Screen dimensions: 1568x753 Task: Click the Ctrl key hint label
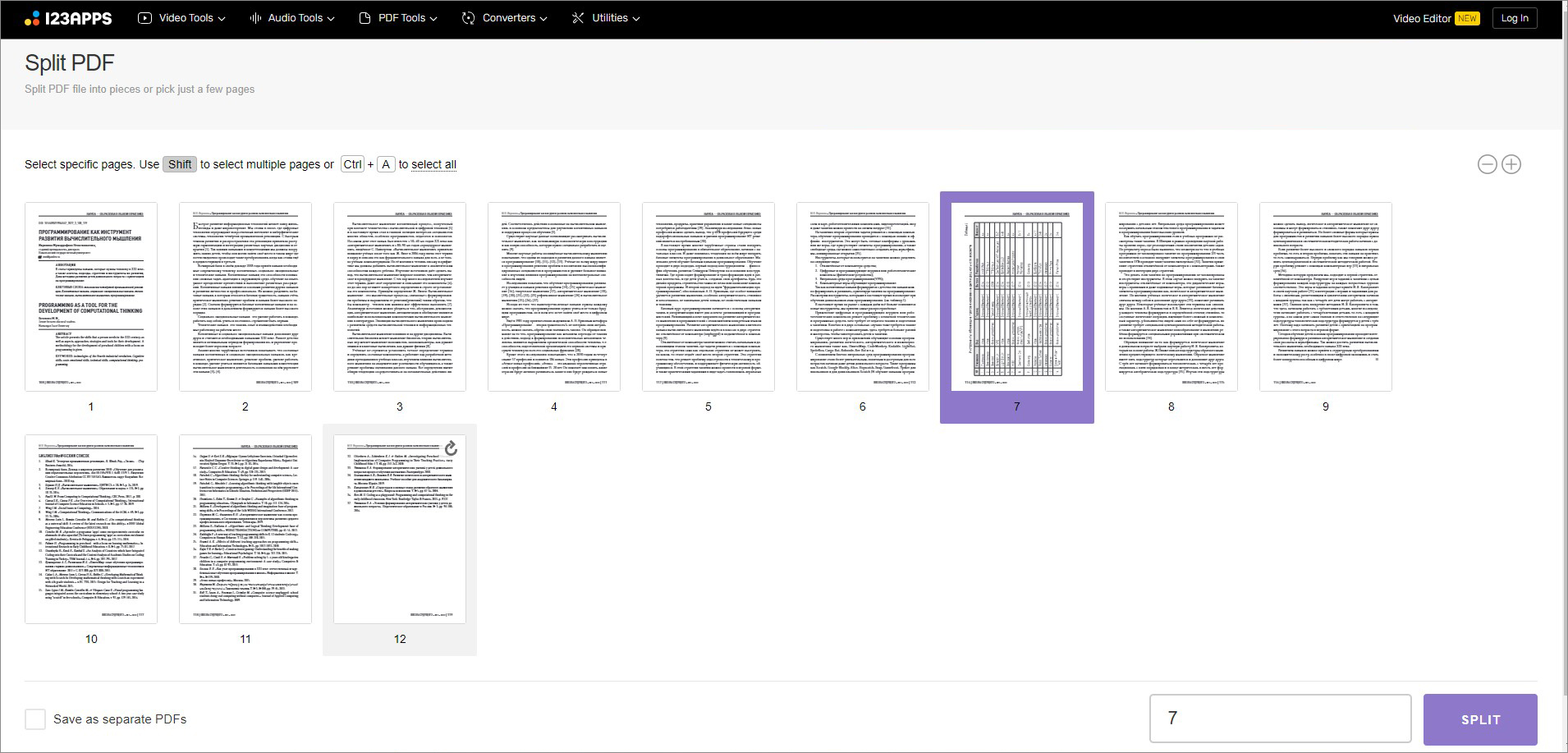353,164
